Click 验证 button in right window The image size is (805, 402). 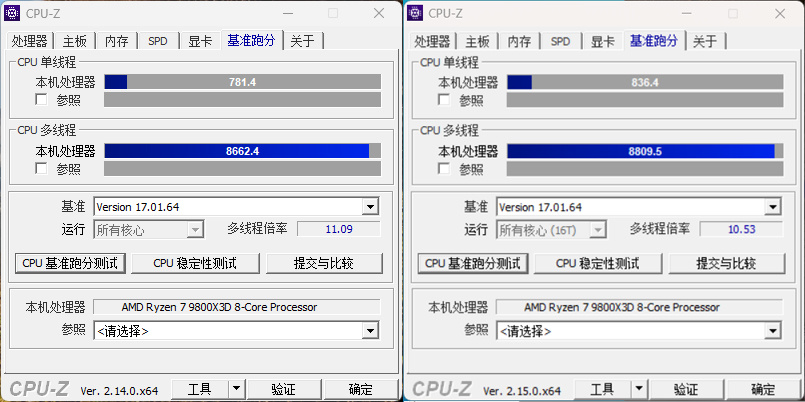tap(686, 389)
